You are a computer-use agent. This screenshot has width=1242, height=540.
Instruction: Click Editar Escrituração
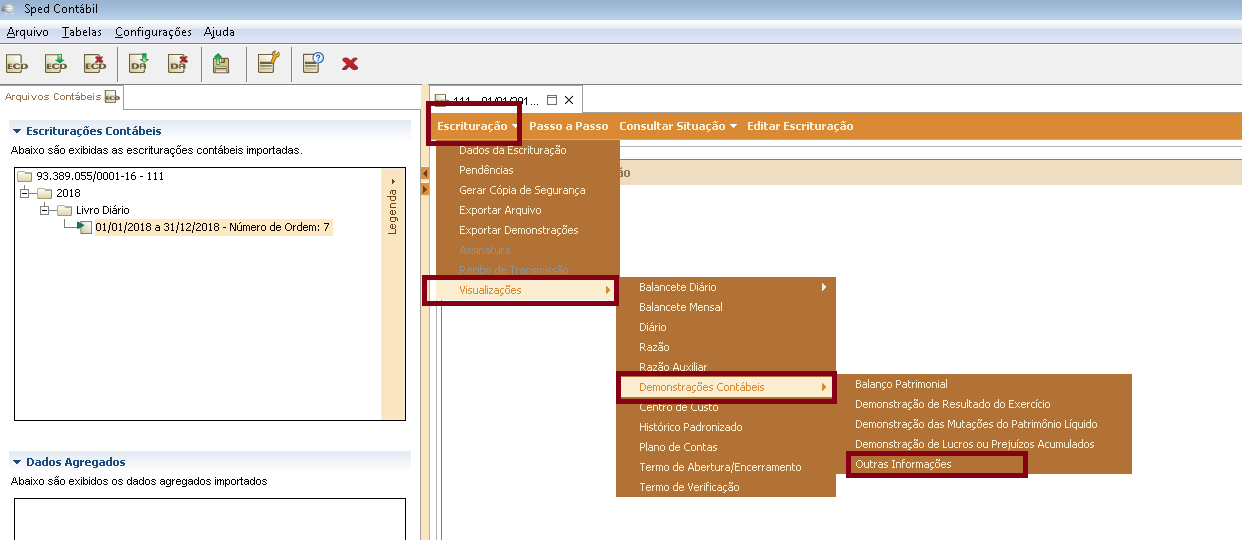pos(800,126)
